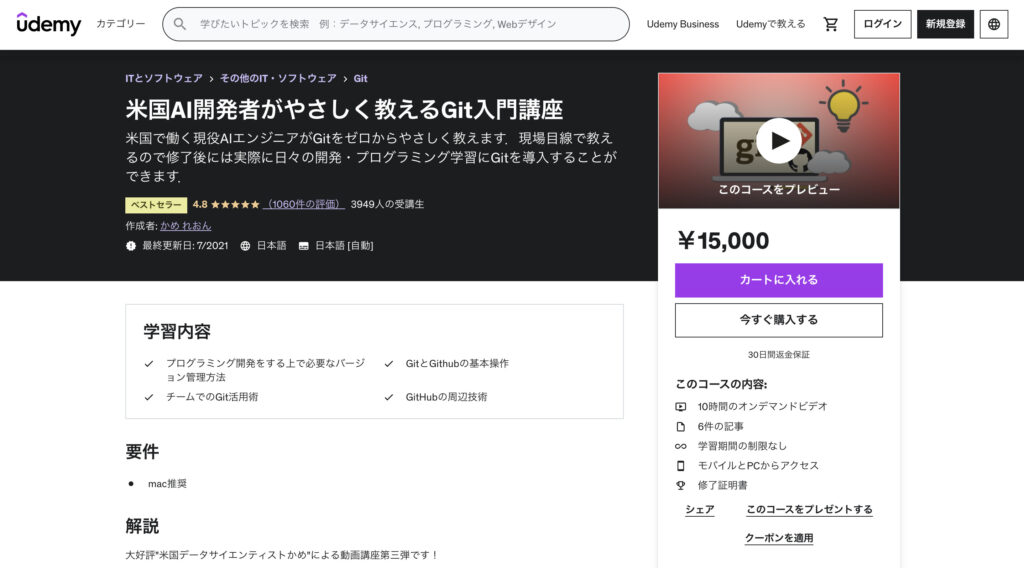Click the 4.8 rating number
Viewport: 1024px width, 568px height.
click(200, 204)
